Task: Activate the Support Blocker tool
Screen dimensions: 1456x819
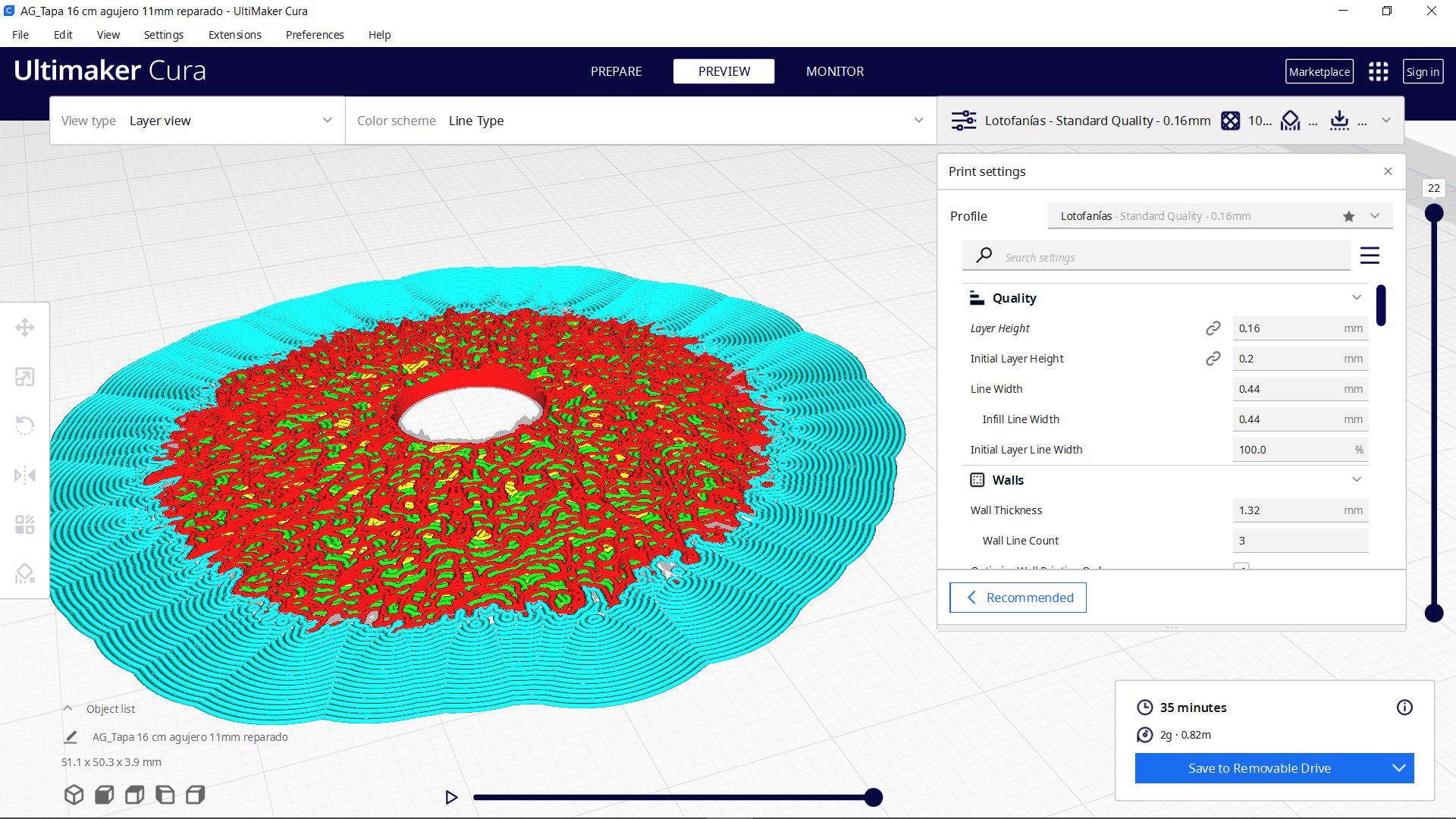Action: click(x=25, y=573)
